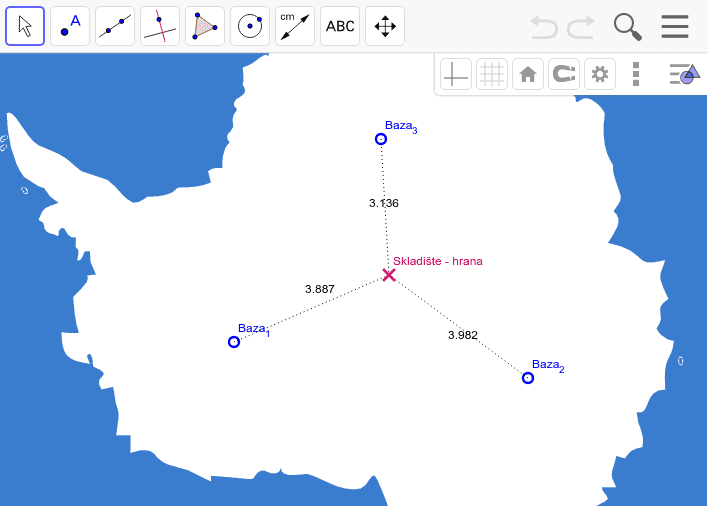Select the Perpendicular Line tool

point(160,26)
